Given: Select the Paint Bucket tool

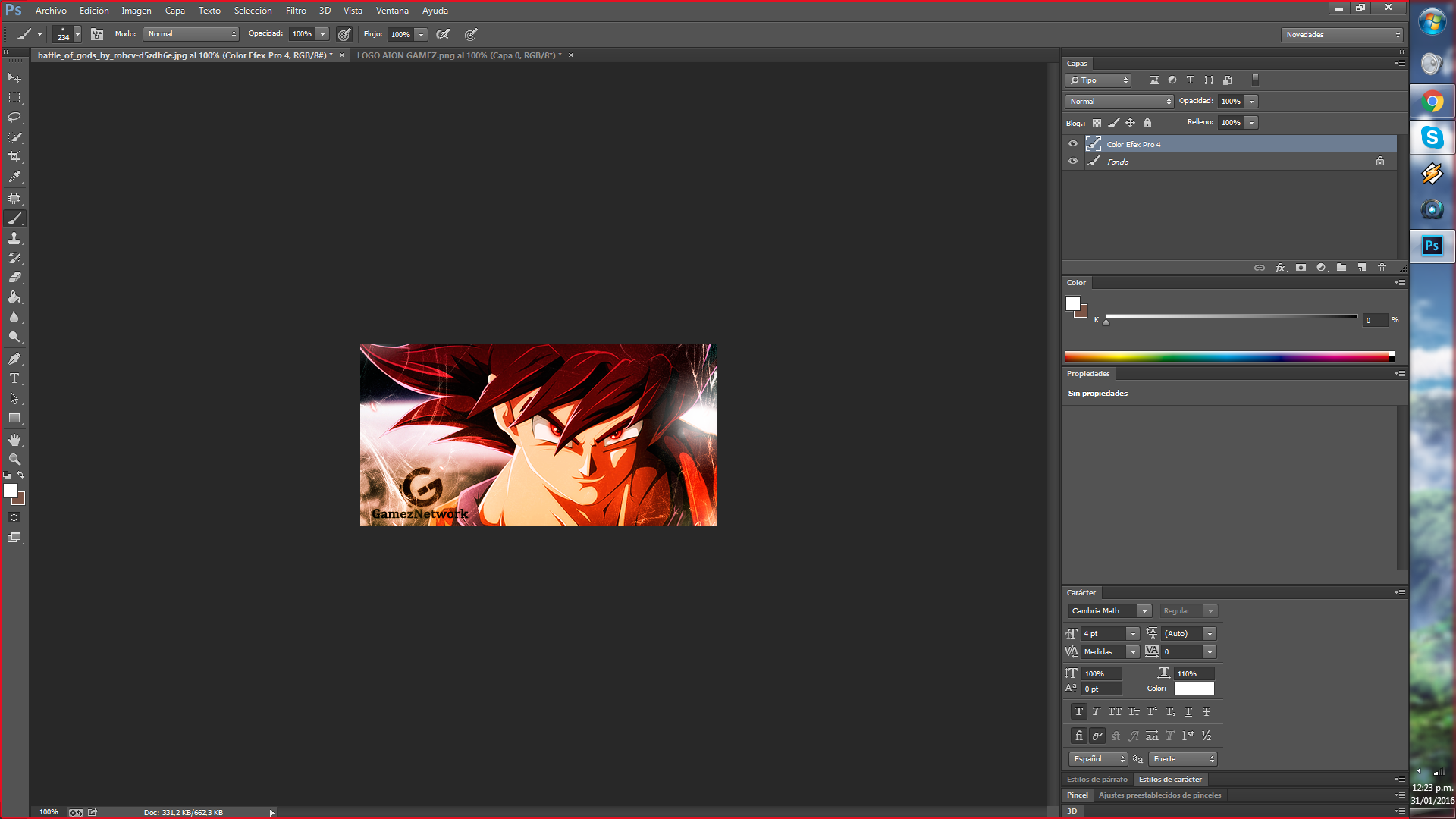Looking at the screenshot, I should coord(14,297).
